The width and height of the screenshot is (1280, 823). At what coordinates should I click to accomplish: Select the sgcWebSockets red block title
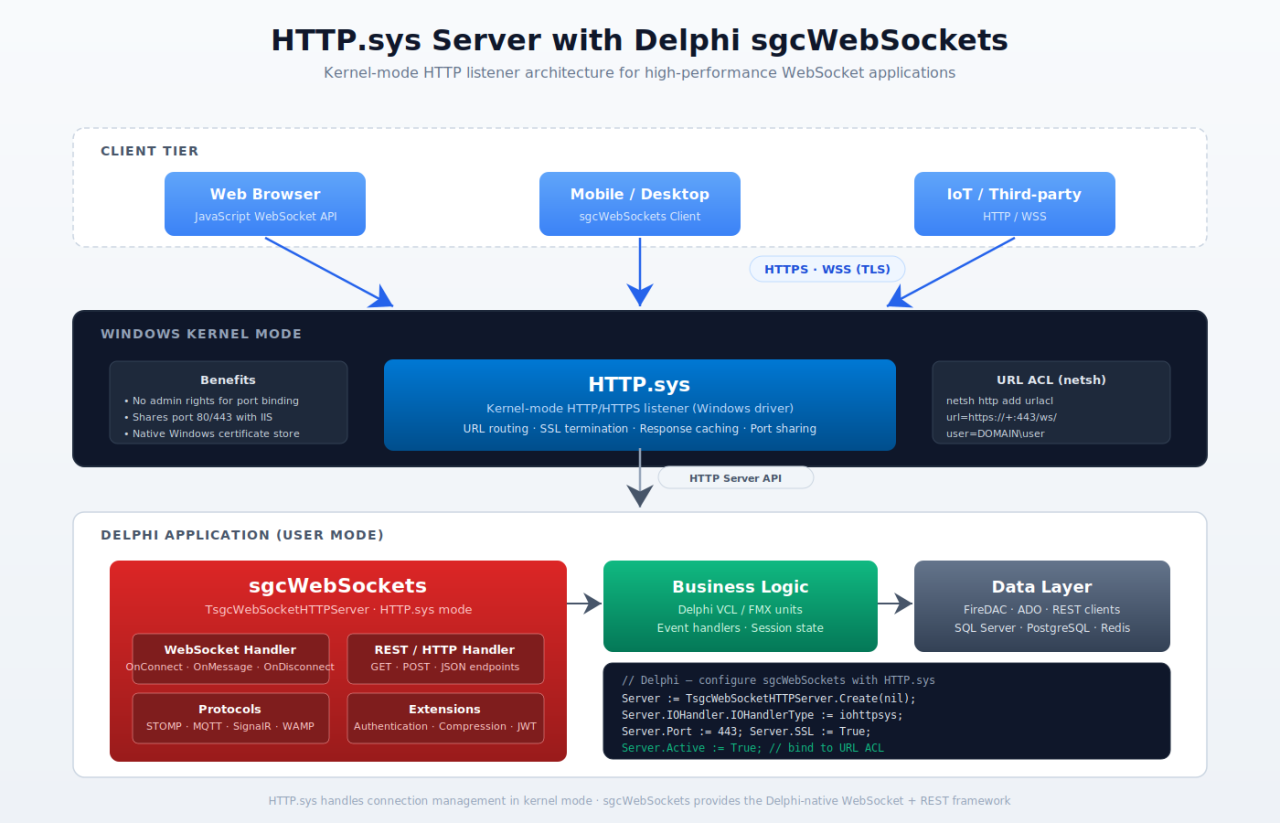tap(338, 586)
